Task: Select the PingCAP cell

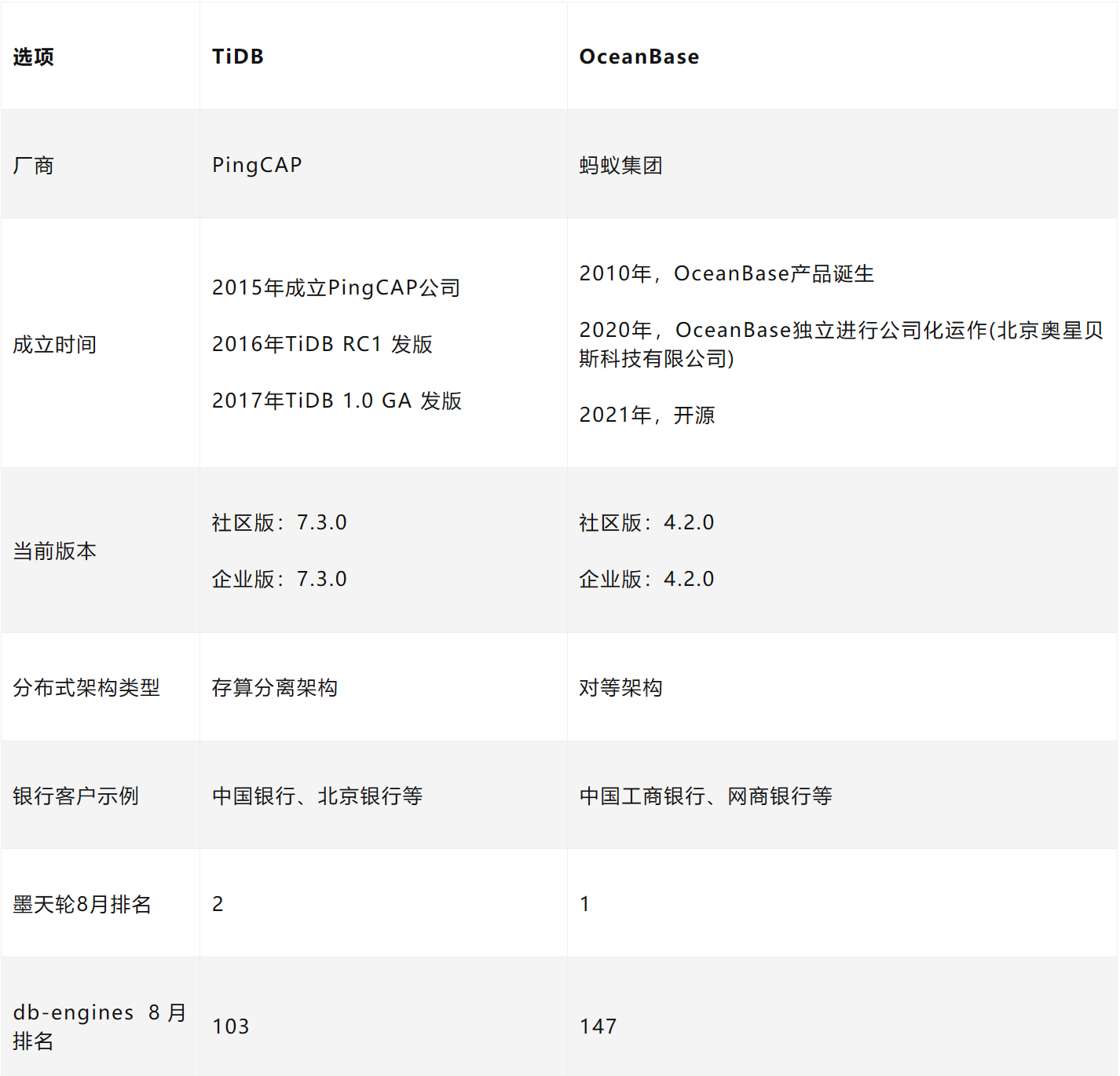Action: (256, 165)
